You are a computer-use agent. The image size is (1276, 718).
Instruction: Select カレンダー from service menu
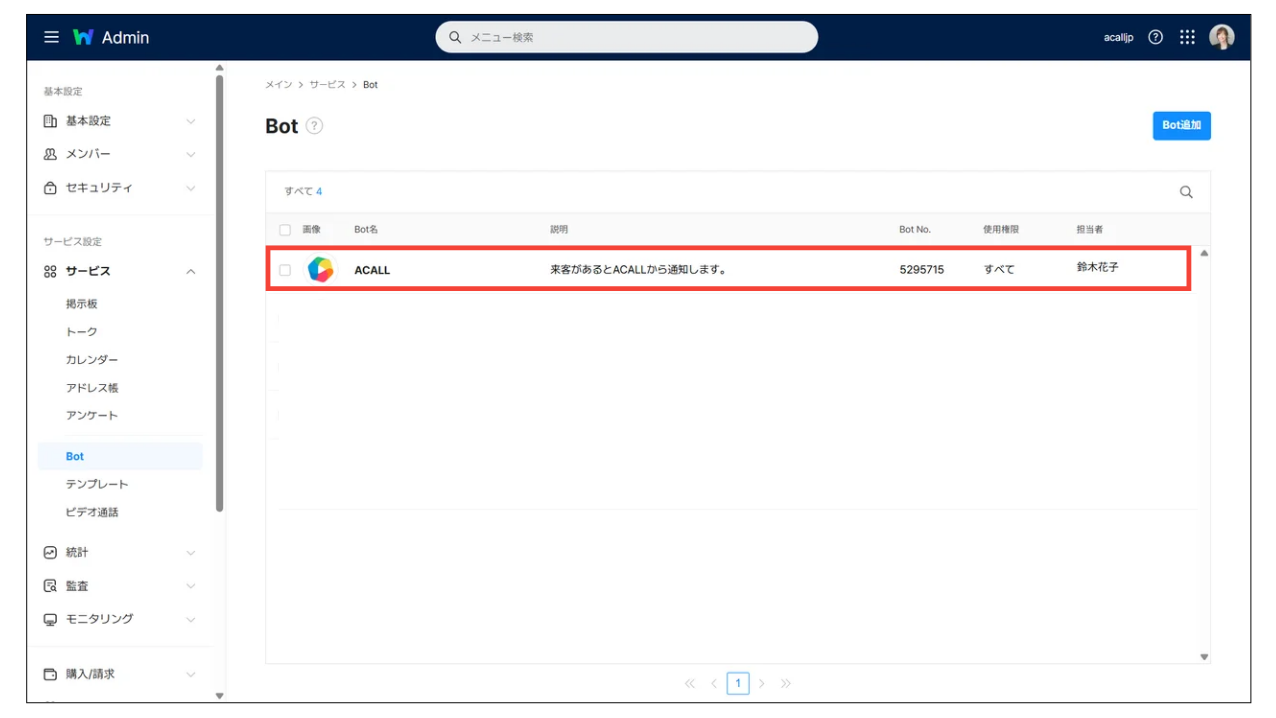pos(92,359)
